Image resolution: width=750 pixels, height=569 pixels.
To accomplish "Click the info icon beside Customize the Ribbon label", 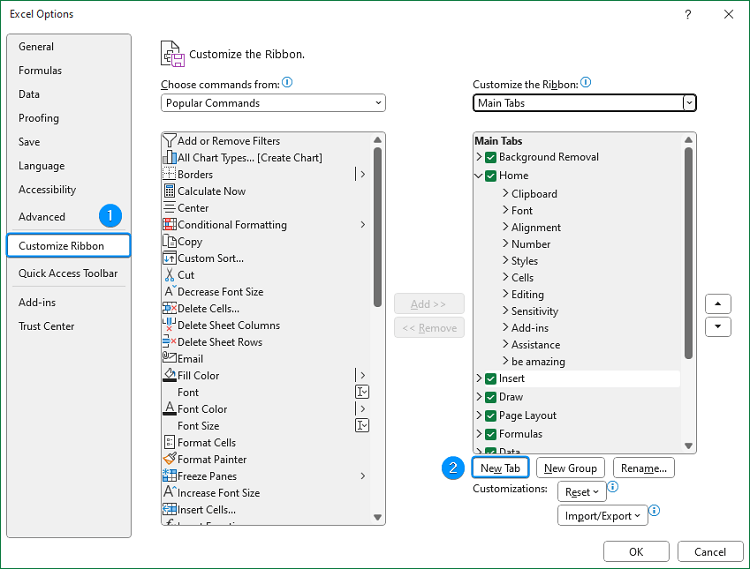I will 585,82.
